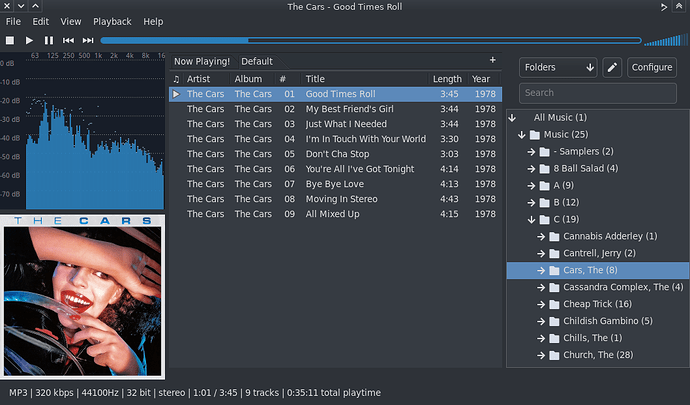The width and height of the screenshot is (690, 405).
Task: Click the double-chevron shade icon in title bar
Action: click(679, 7)
